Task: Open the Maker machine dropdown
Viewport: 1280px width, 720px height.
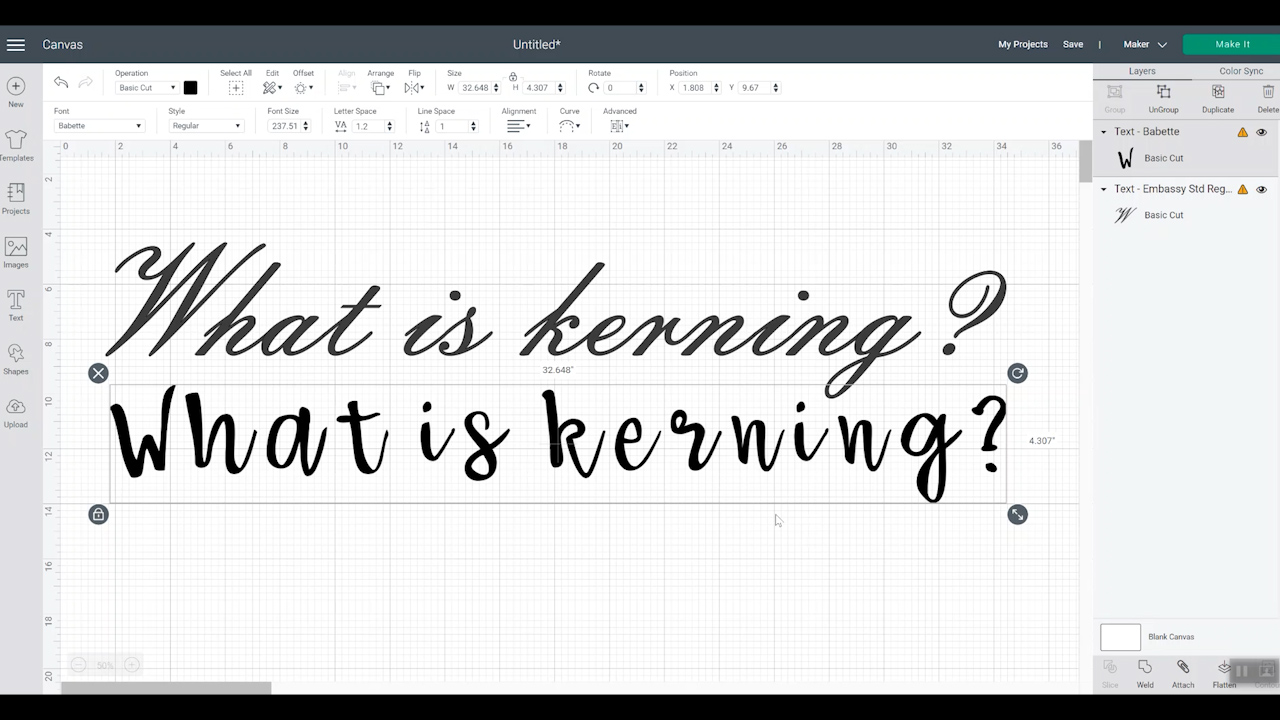Action: coord(1145,44)
